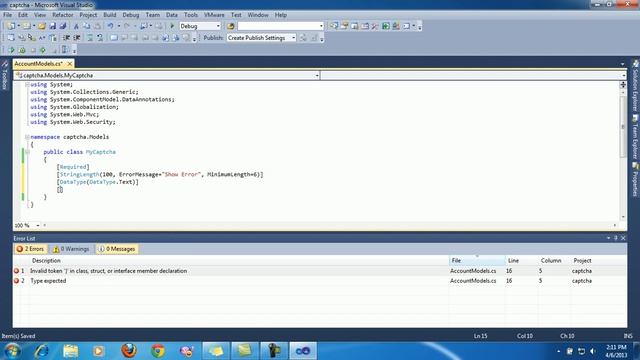The image size is (640, 360).
Task: Click the Copy toolbar icon
Action: coord(87,26)
